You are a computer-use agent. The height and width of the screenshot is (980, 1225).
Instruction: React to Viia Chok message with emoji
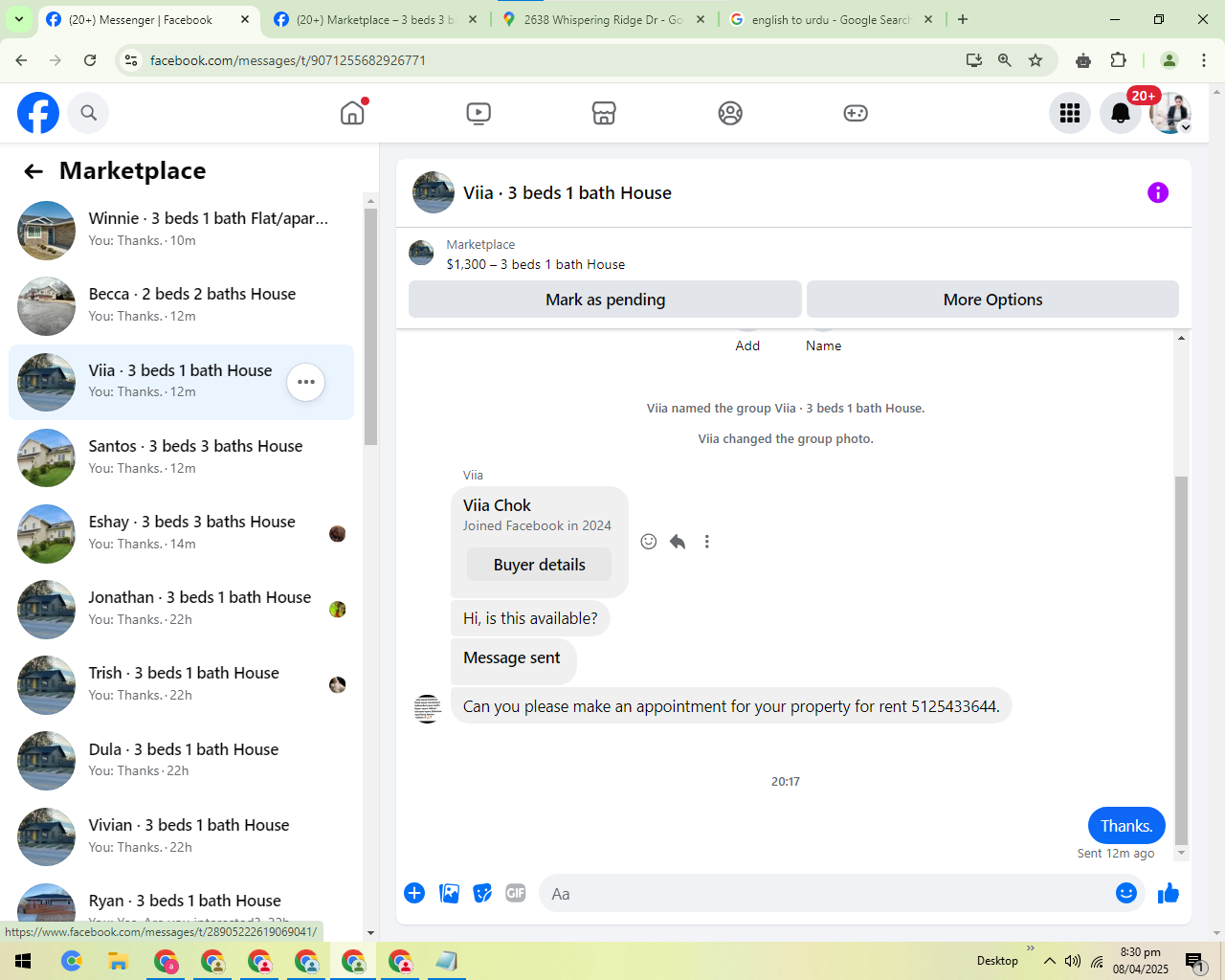pyautogui.click(x=649, y=542)
